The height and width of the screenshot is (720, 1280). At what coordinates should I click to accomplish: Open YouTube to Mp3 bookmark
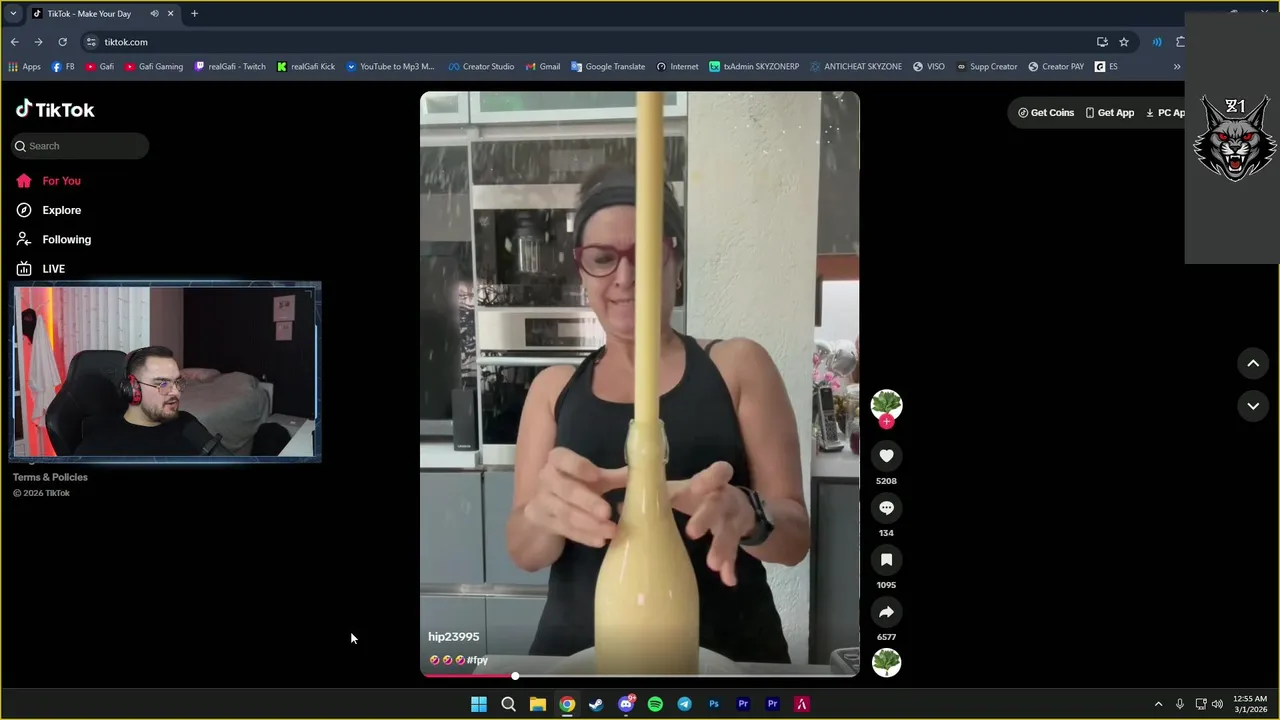(x=390, y=67)
